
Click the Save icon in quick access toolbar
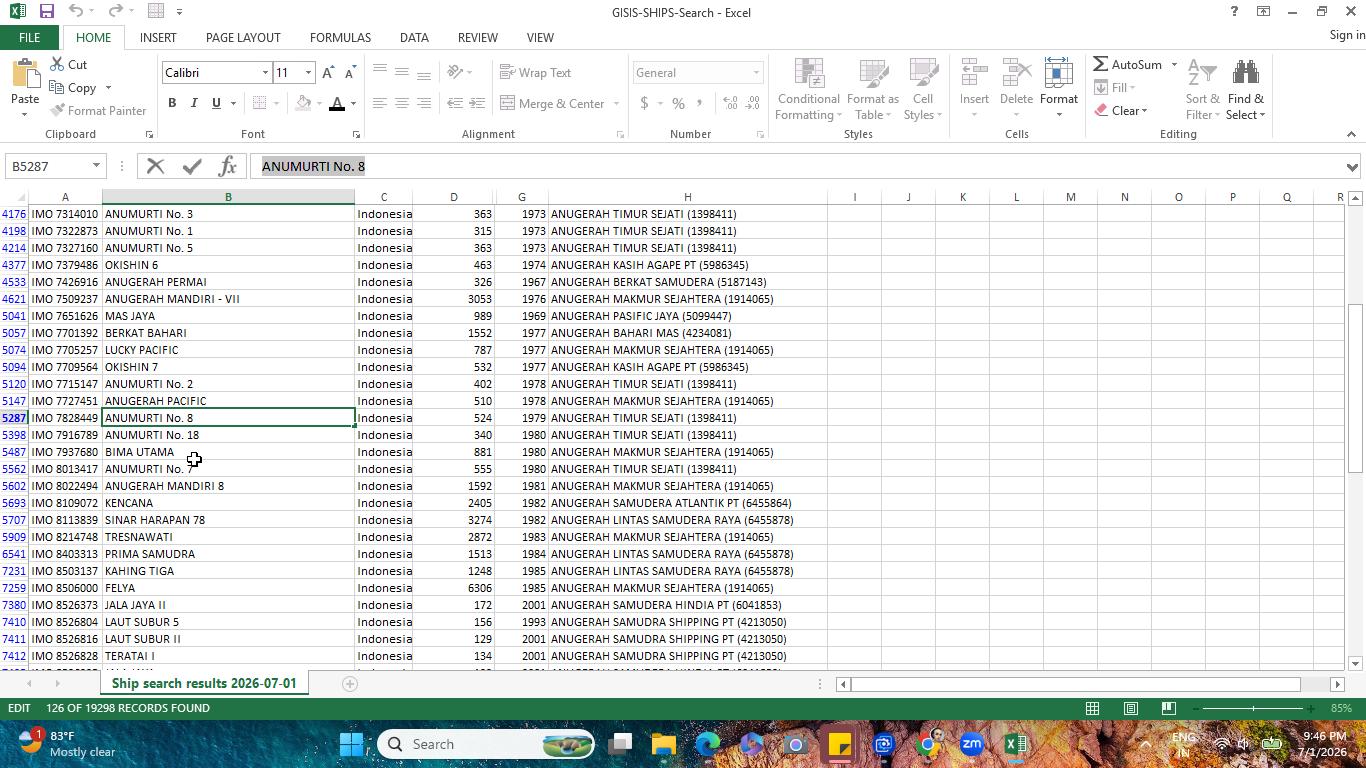pos(46,11)
